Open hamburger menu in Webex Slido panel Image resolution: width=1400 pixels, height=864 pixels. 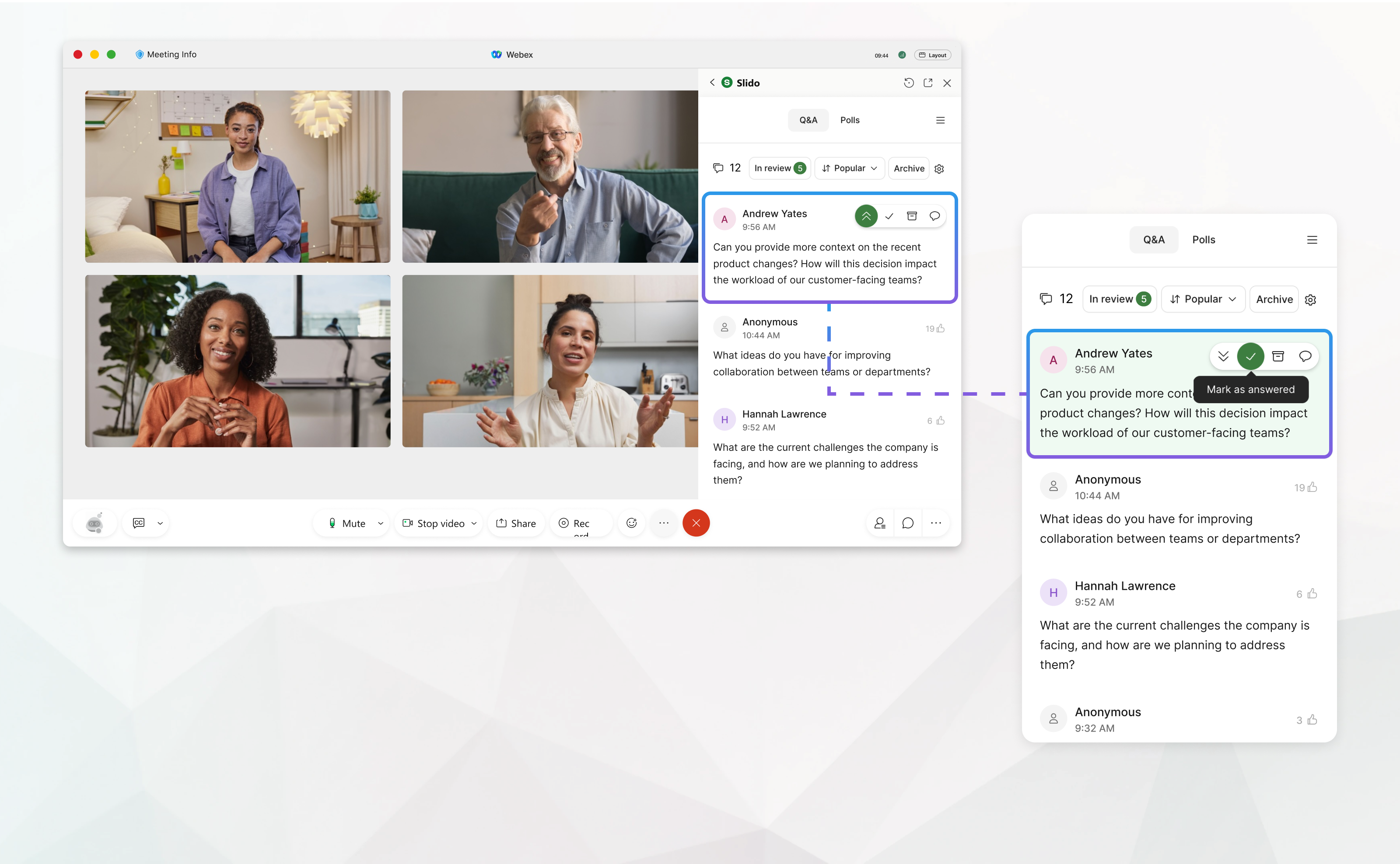pyautogui.click(x=940, y=120)
